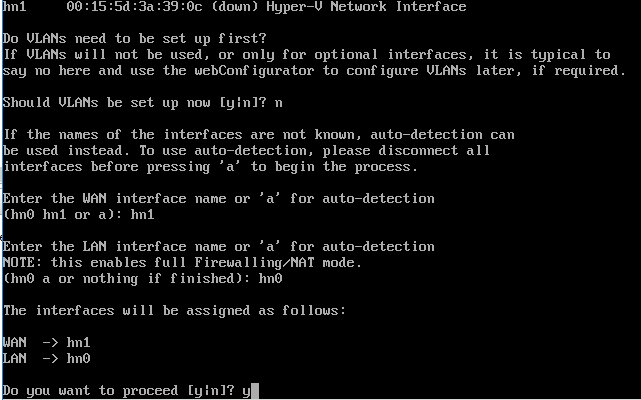Click 'Enter the WAN interface name' prompt line
Screen dimensions: 641x400
pyautogui.click(x=219, y=199)
